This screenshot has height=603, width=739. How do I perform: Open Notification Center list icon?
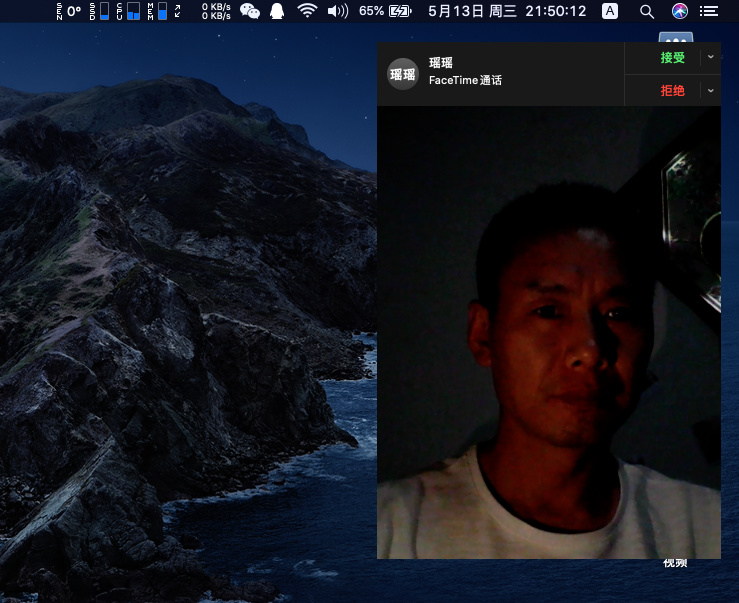pyautogui.click(x=708, y=11)
